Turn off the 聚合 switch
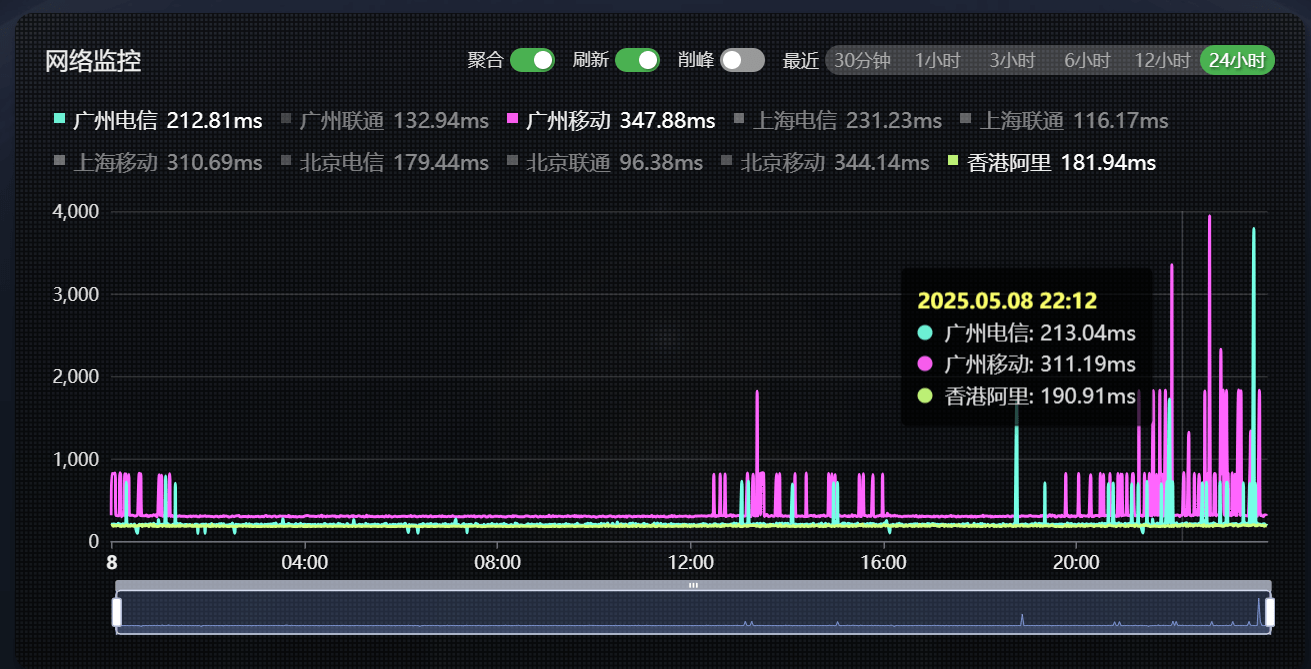The image size is (1311, 669). click(x=532, y=60)
